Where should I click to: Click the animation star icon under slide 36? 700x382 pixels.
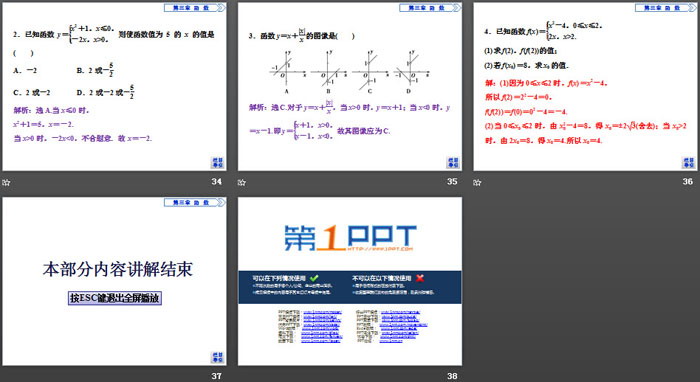[x=477, y=182]
